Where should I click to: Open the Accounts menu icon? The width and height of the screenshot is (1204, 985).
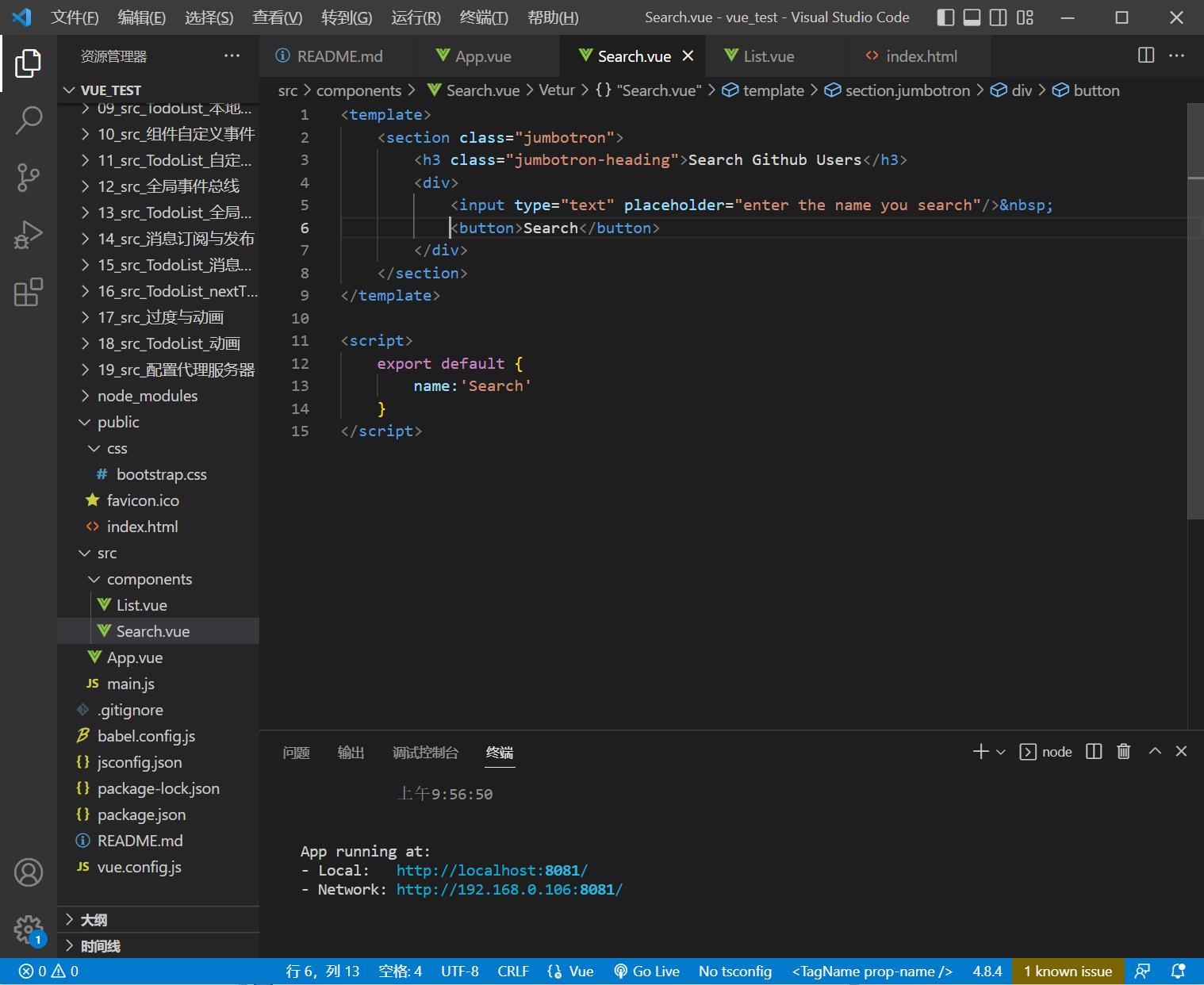click(29, 872)
